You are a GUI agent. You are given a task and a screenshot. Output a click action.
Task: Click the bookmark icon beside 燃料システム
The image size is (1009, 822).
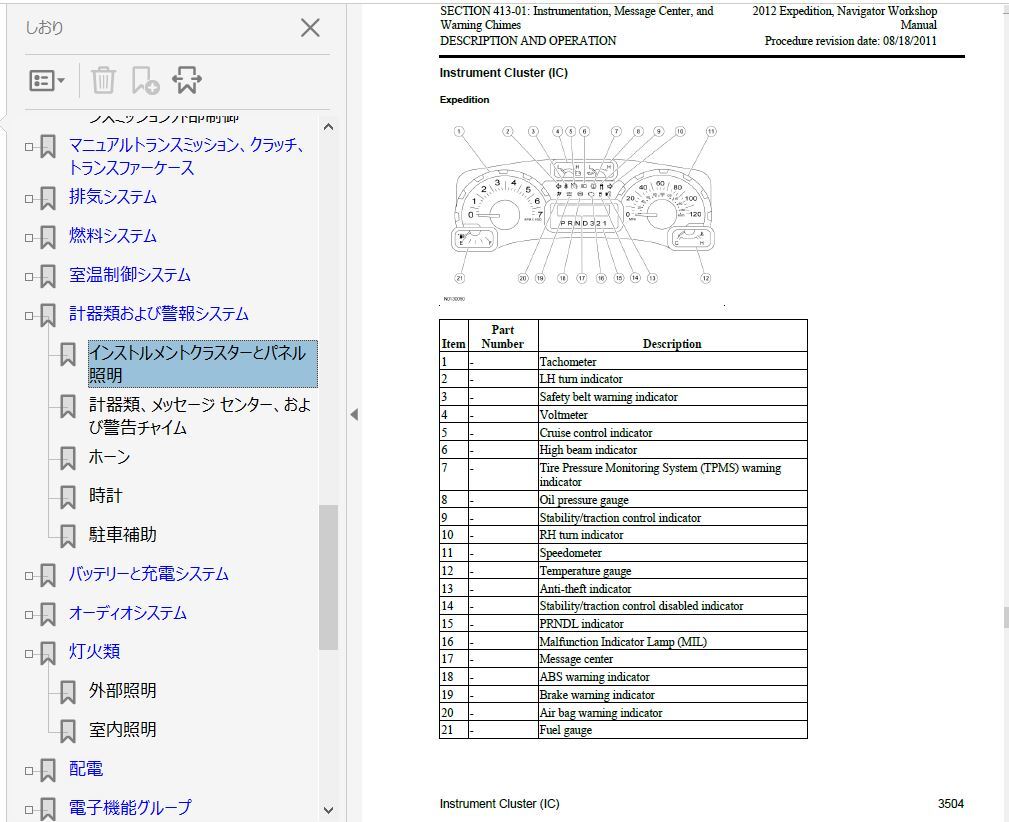pyautogui.click(x=48, y=238)
